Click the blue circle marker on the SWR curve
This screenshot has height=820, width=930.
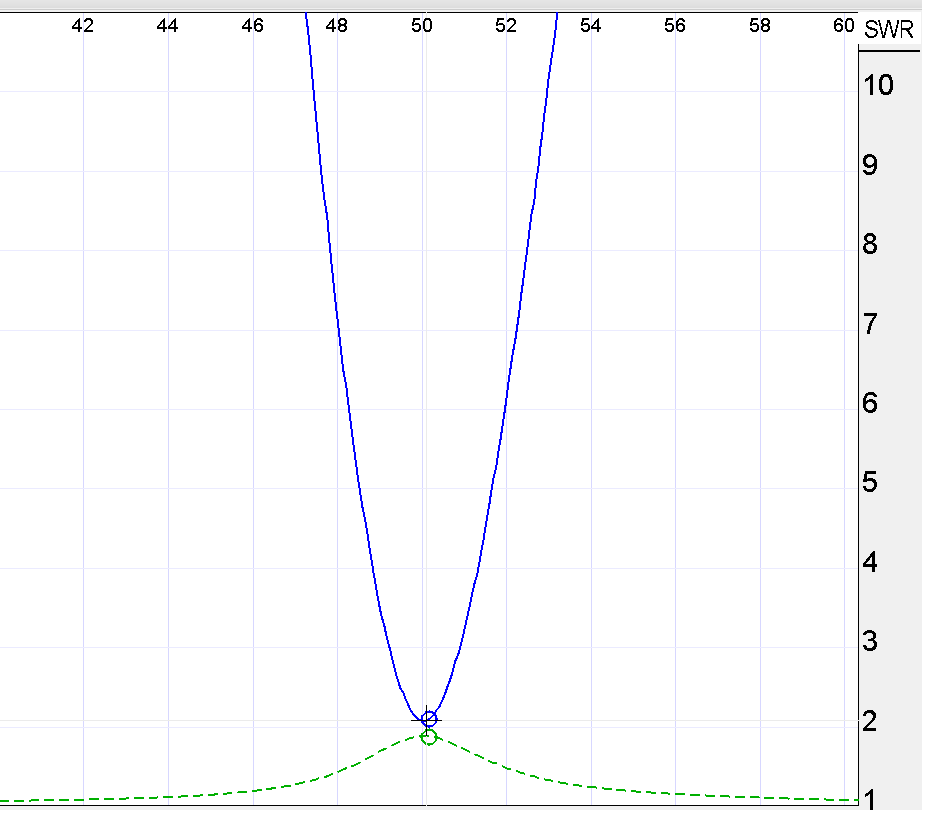coord(429,718)
